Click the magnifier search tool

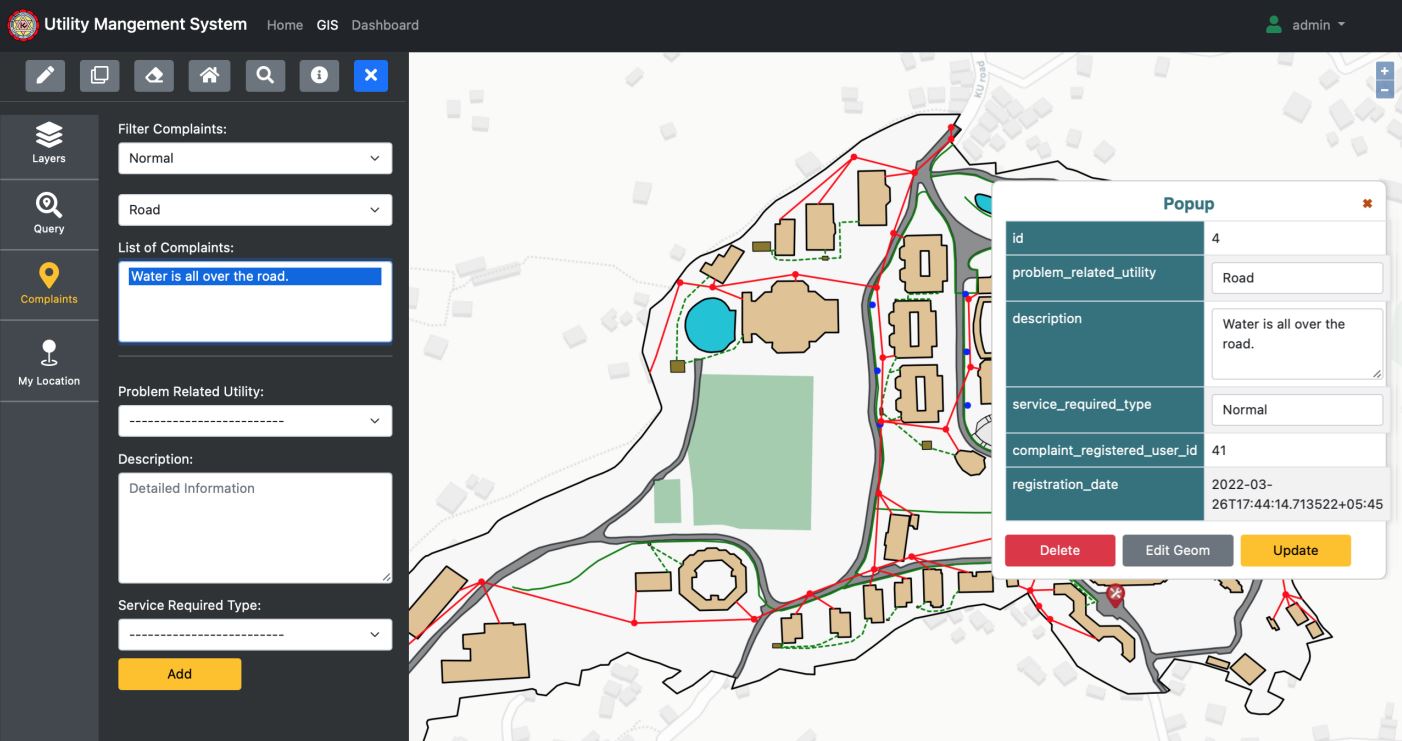point(264,76)
